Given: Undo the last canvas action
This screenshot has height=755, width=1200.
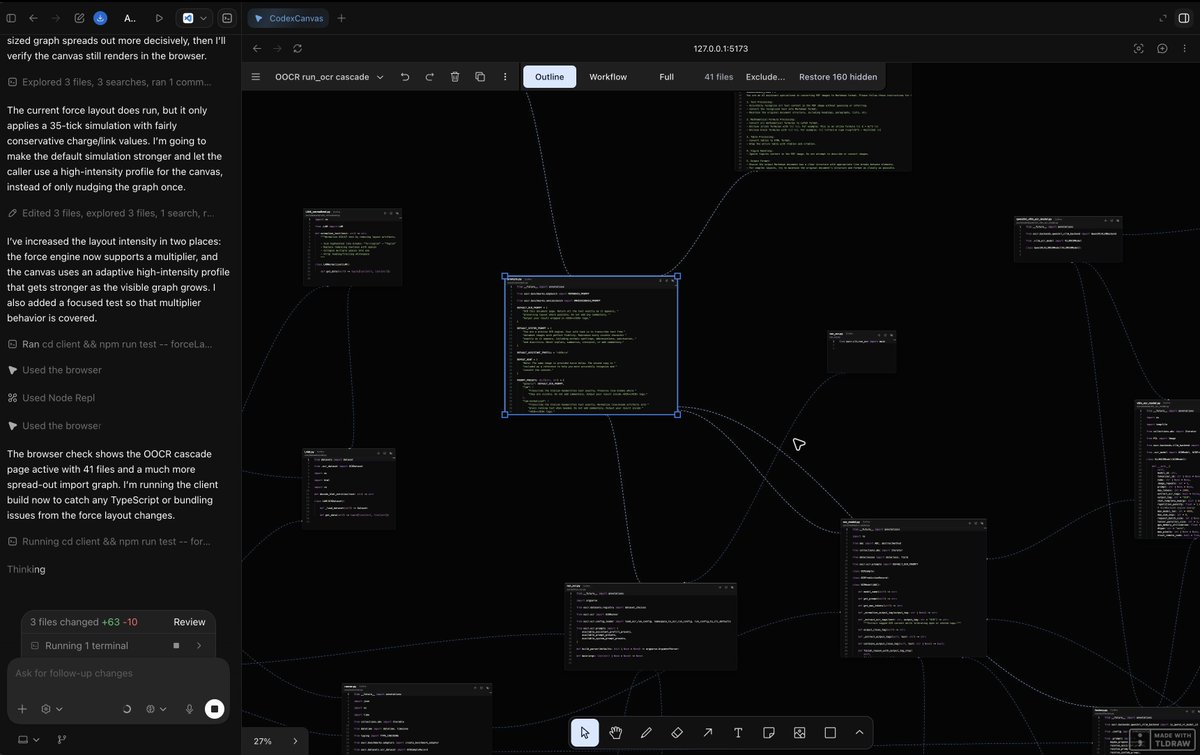Looking at the screenshot, I should [x=405, y=77].
